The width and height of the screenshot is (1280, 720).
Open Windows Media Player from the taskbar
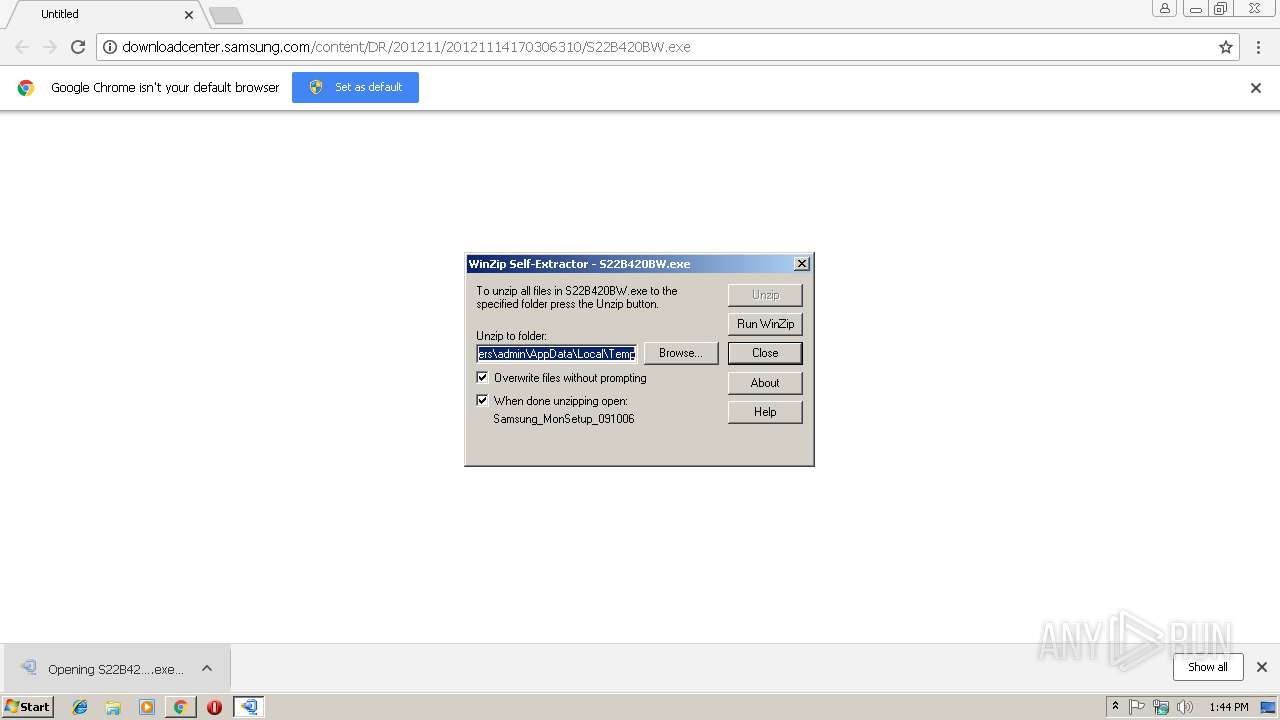point(147,707)
